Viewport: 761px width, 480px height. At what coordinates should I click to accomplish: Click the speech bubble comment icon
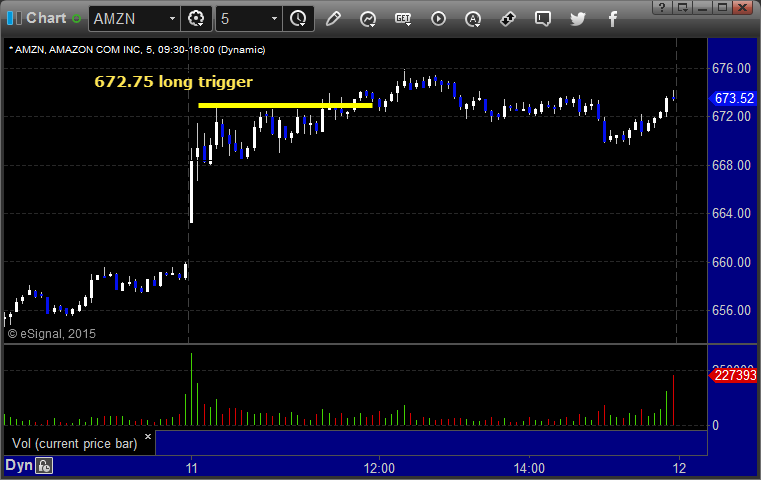pyautogui.click(x=543, y=19)
